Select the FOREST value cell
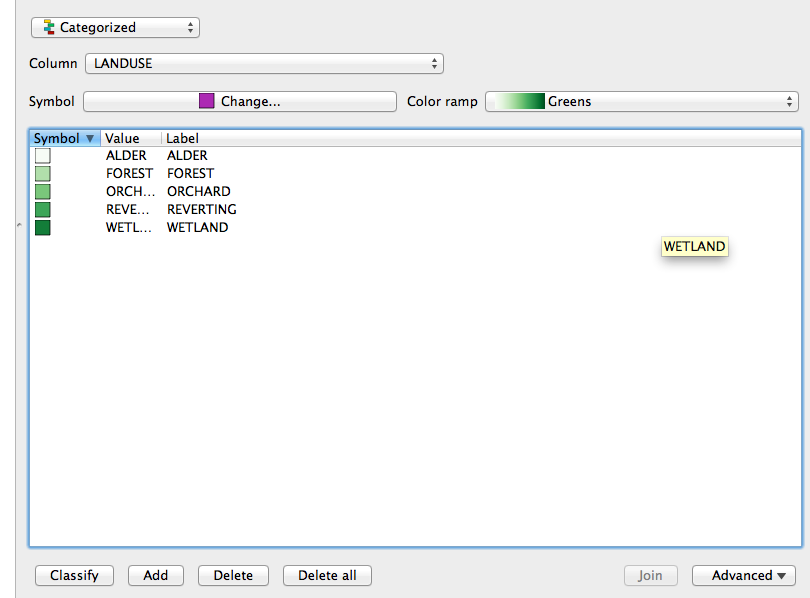810x598 pixels. [x=129, y=174]
